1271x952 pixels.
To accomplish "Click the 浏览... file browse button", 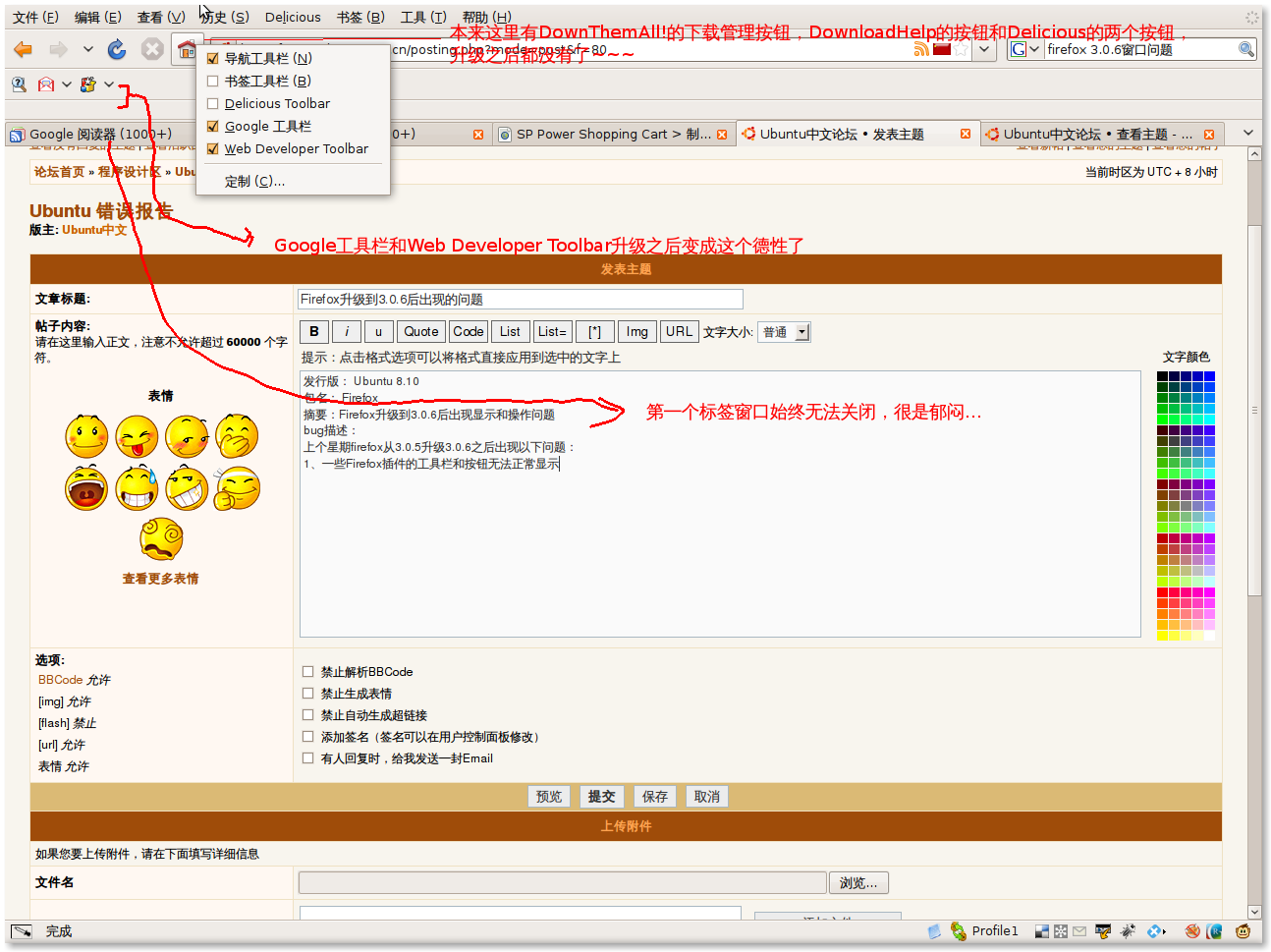I will [x=858, y=883].
